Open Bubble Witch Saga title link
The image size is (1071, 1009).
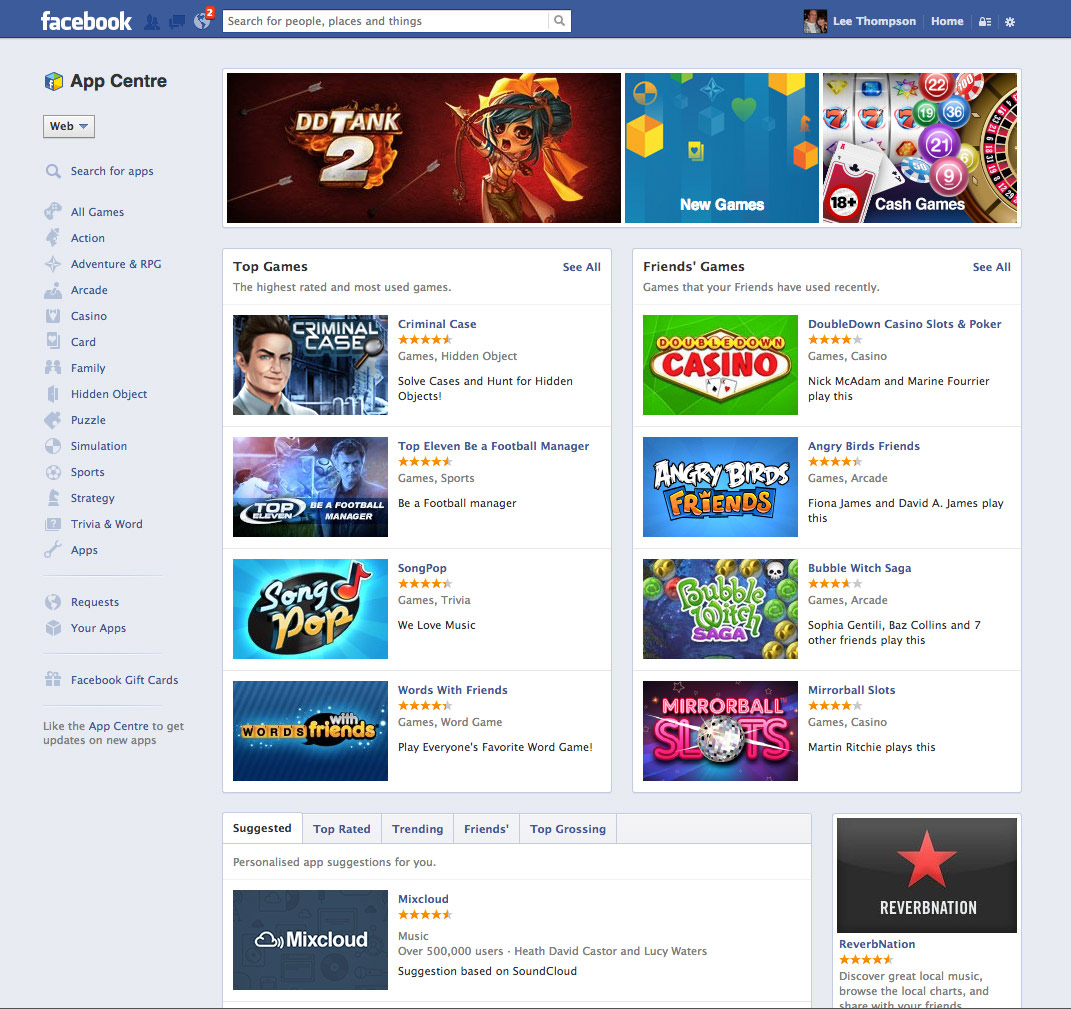click(x=859, y=568)
